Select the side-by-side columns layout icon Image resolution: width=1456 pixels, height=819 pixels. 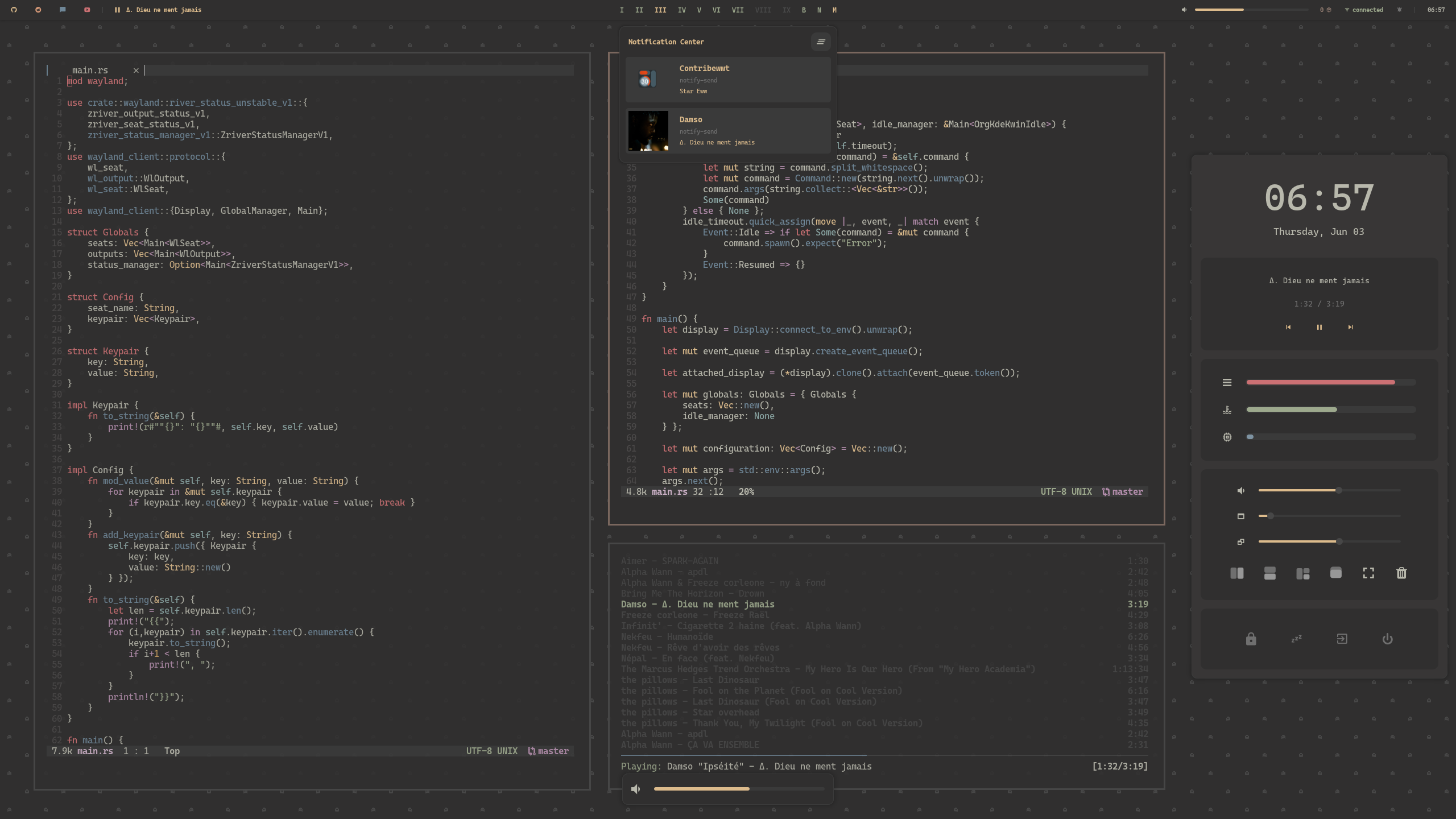point(1236,573)
